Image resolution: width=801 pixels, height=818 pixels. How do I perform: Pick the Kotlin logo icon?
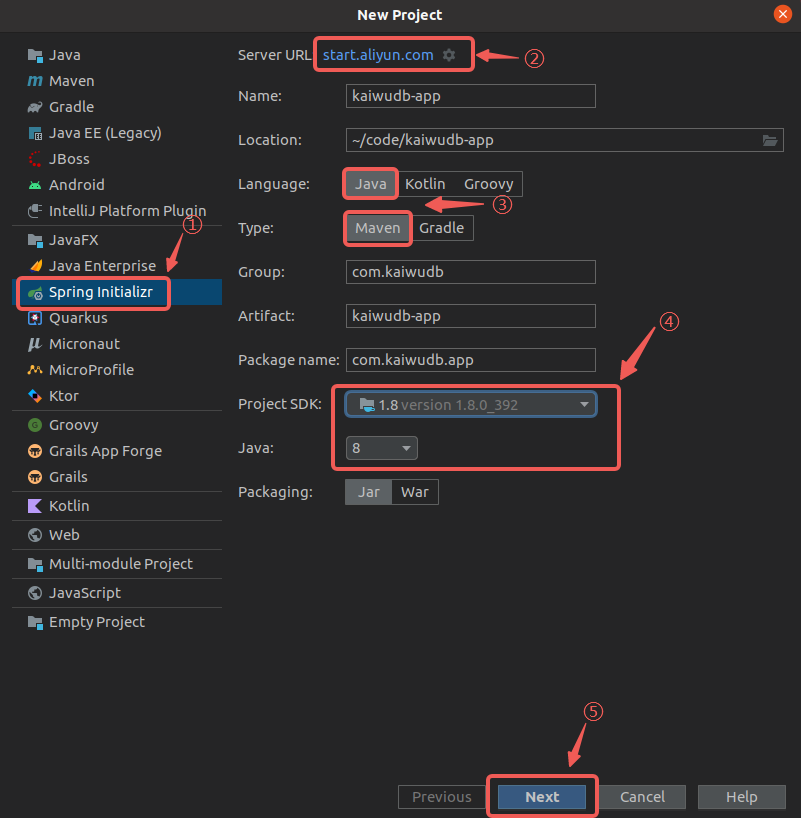coord(35,506)
